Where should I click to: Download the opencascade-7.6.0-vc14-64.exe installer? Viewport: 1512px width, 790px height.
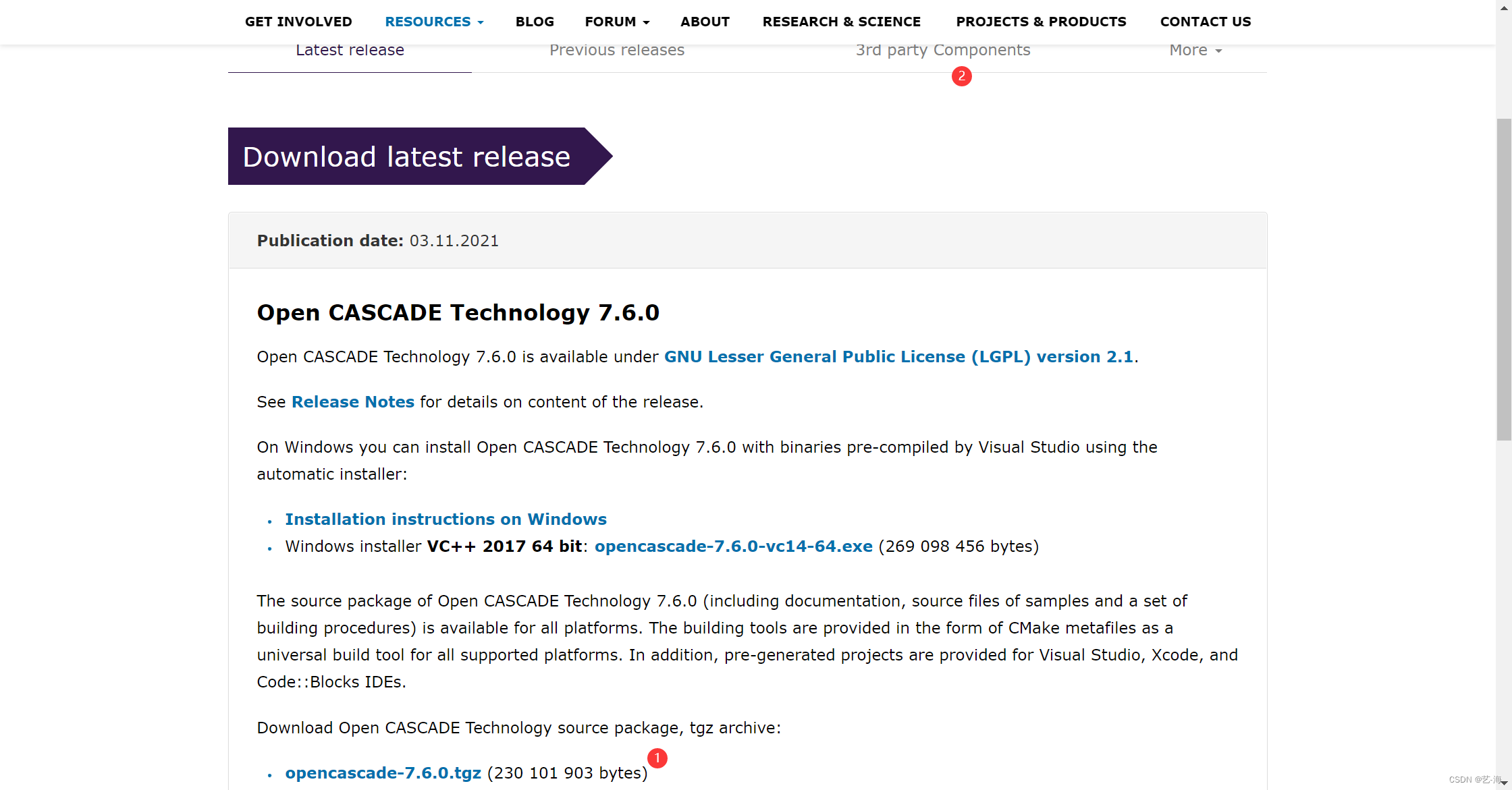tap(734, 546)
